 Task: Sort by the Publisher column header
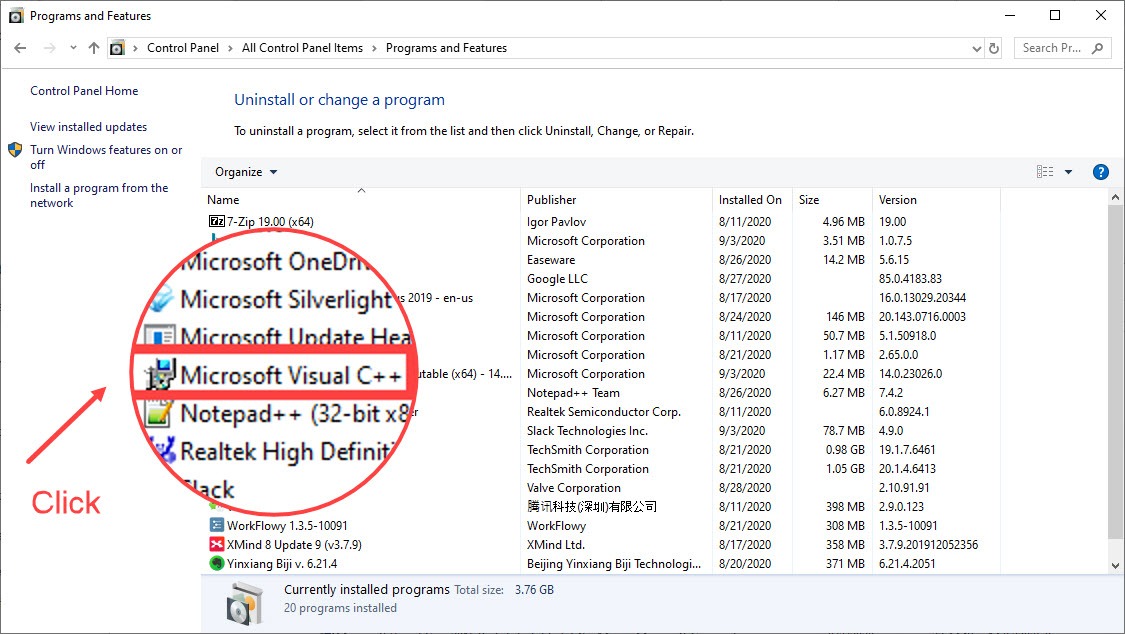point(616,200)
